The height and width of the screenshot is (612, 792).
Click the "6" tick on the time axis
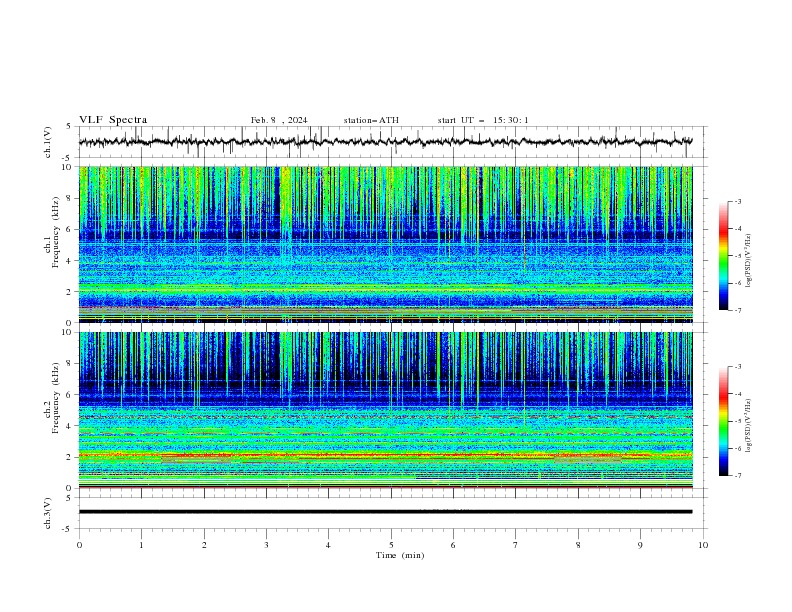pyautogui.click(x=453, y=545)
